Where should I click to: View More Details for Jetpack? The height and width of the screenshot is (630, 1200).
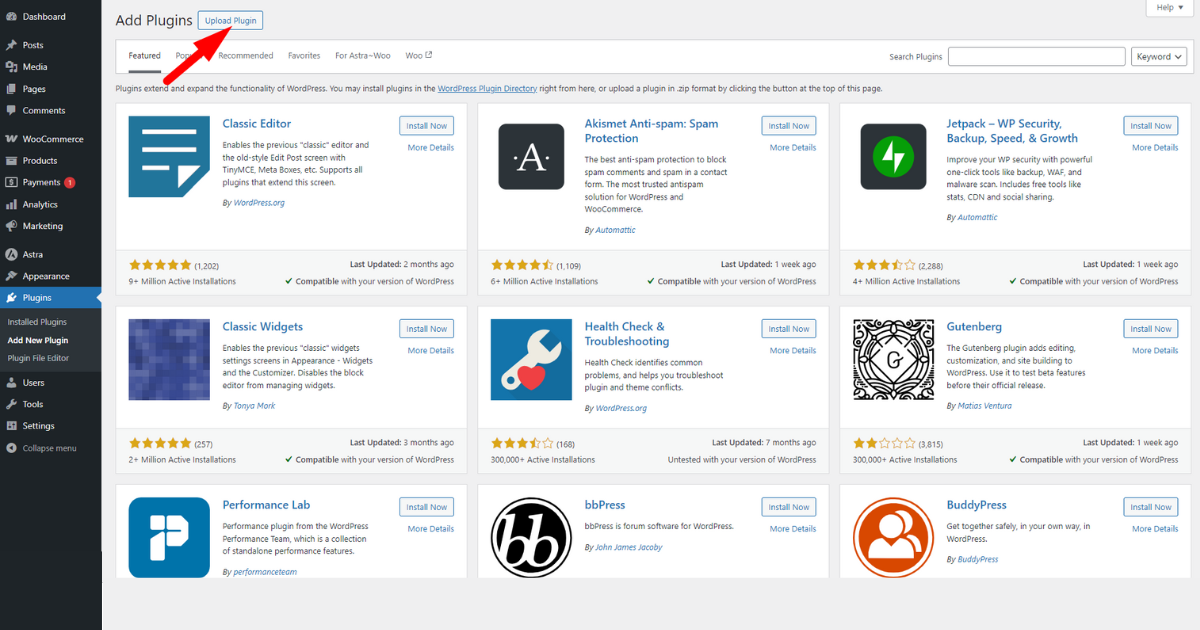(x=1155, y=148)
